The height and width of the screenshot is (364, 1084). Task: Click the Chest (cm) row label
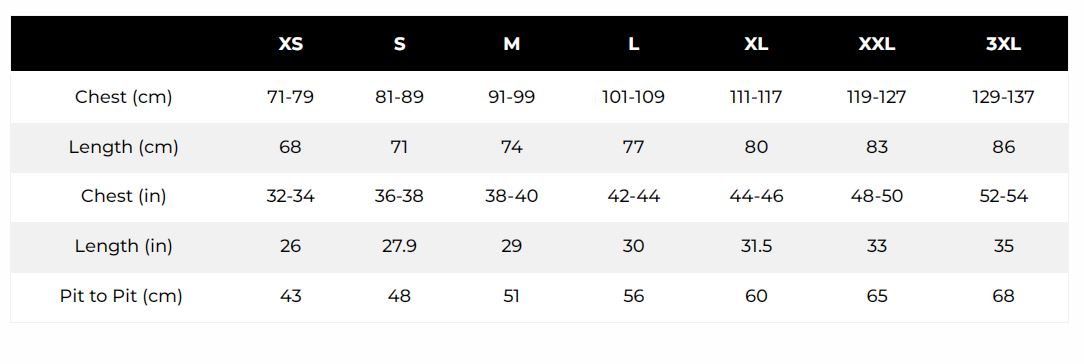pyautogui.click(x=124, y=97)
